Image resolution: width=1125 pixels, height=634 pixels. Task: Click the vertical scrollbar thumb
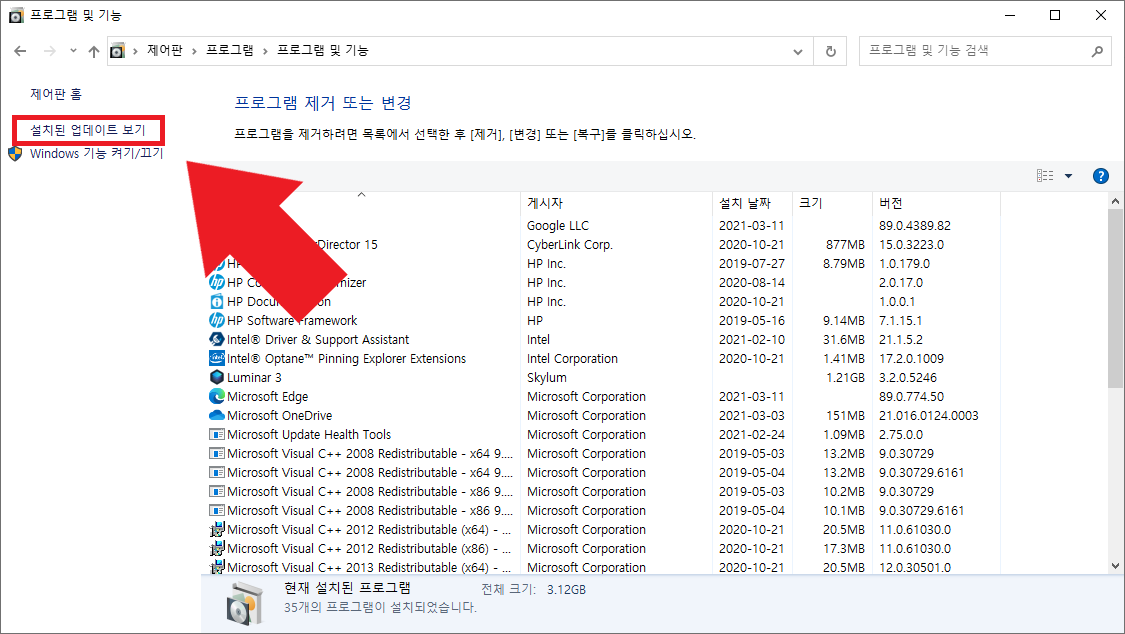(x=1116, y=298)
